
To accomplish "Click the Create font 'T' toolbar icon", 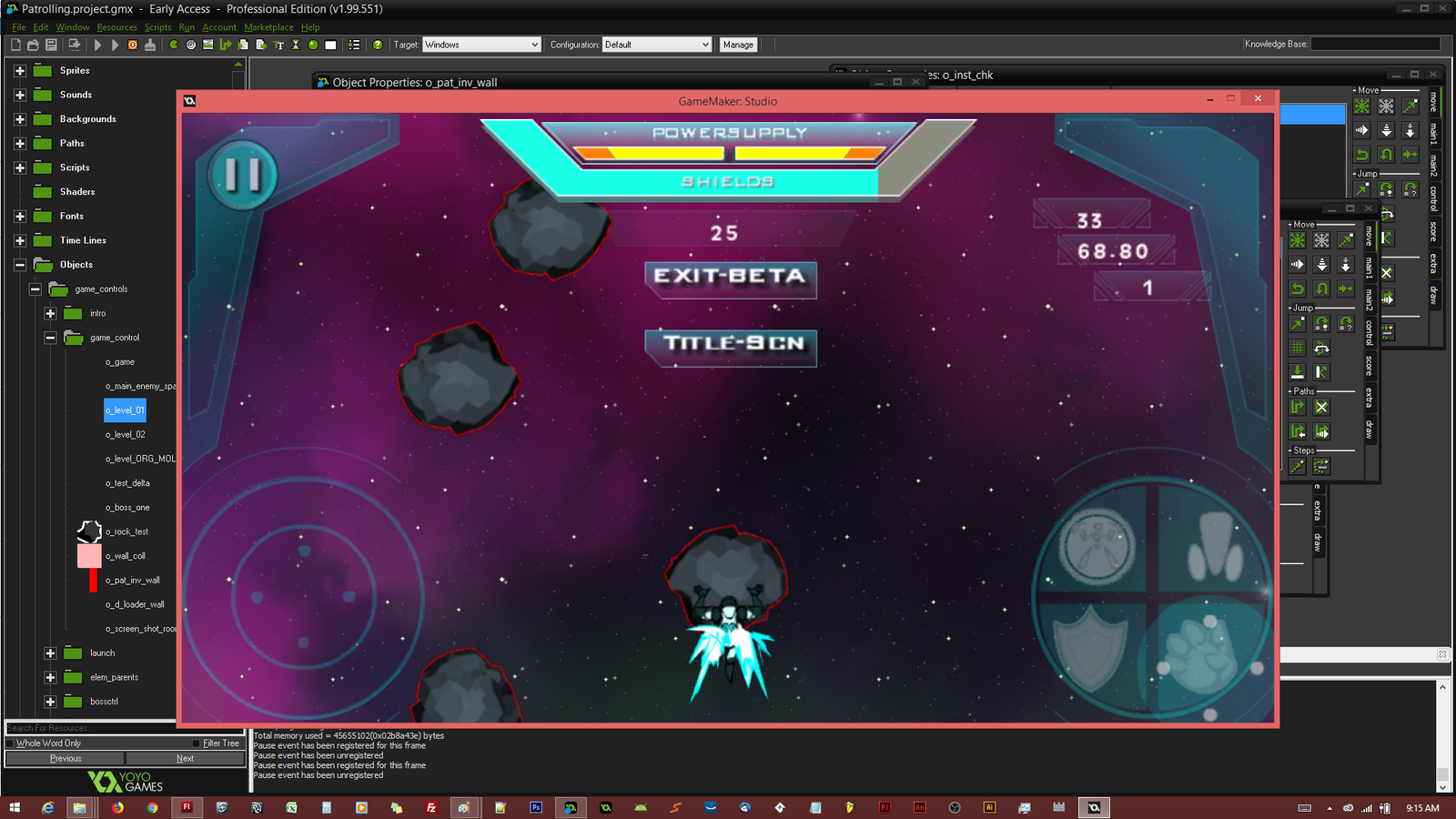I will 278,45.
